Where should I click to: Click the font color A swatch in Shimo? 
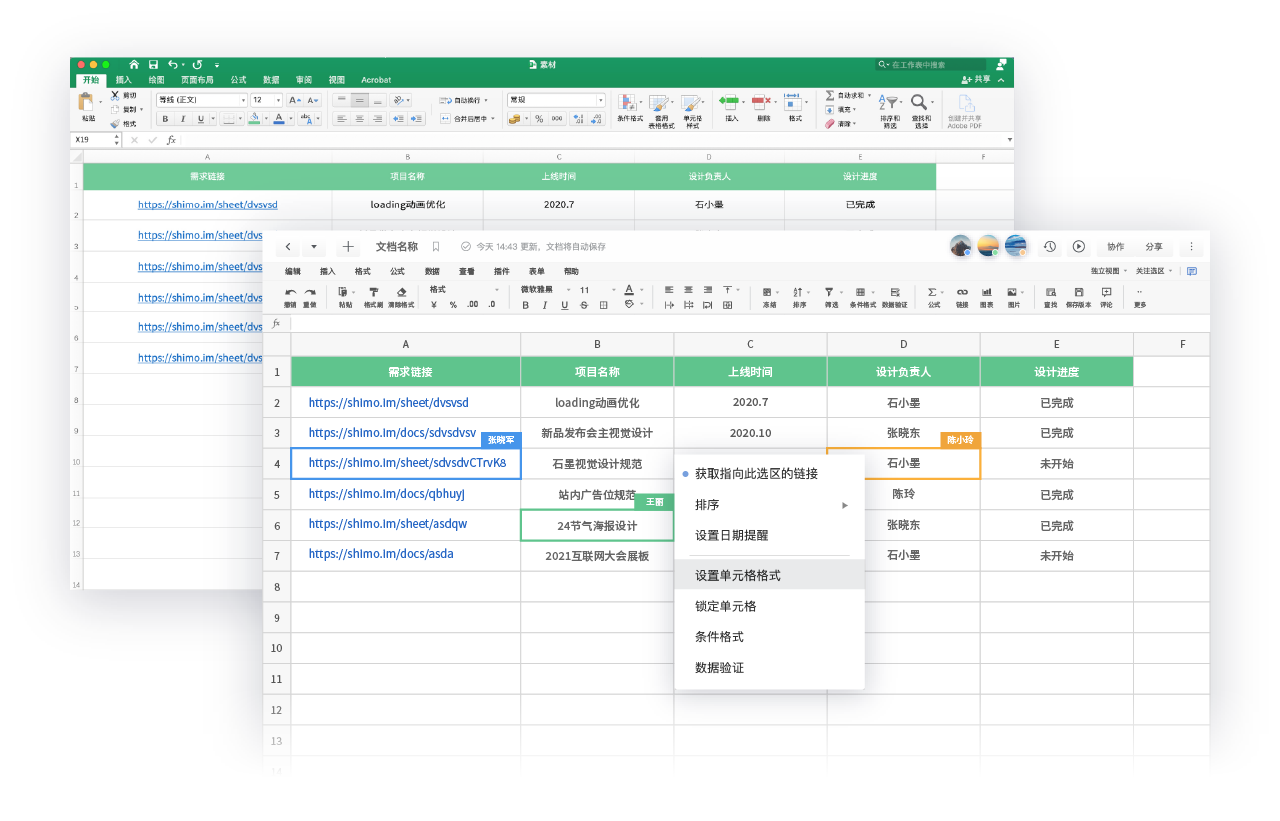coord(629,290)
